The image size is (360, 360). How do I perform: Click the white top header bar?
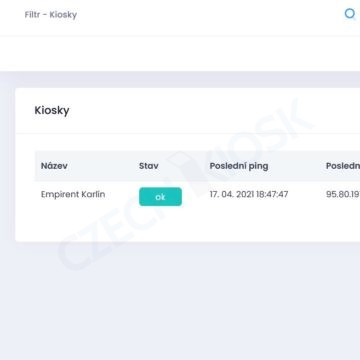click(x=180, y=17)
